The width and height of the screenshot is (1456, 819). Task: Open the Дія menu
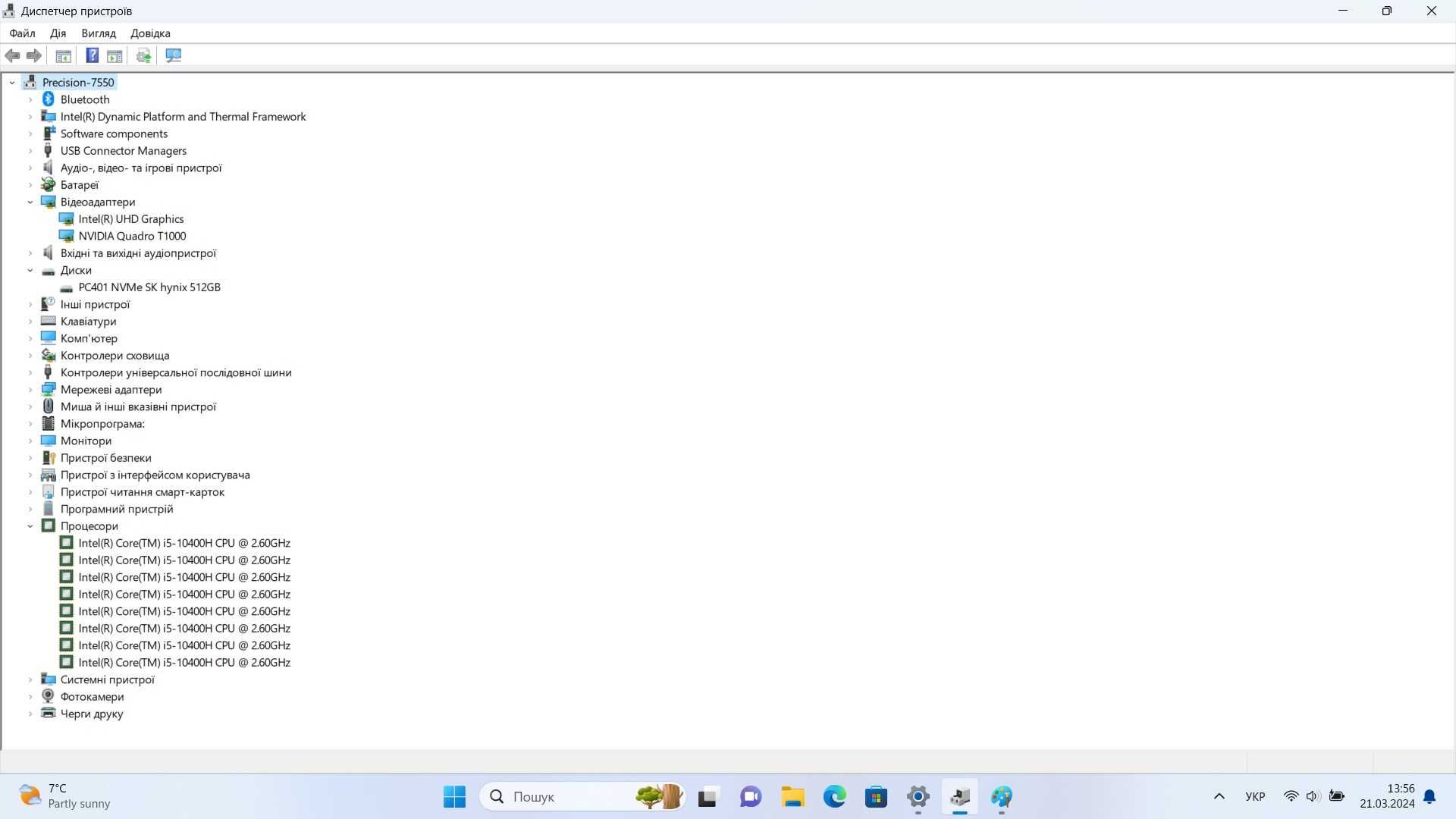[x=58, y=33]
